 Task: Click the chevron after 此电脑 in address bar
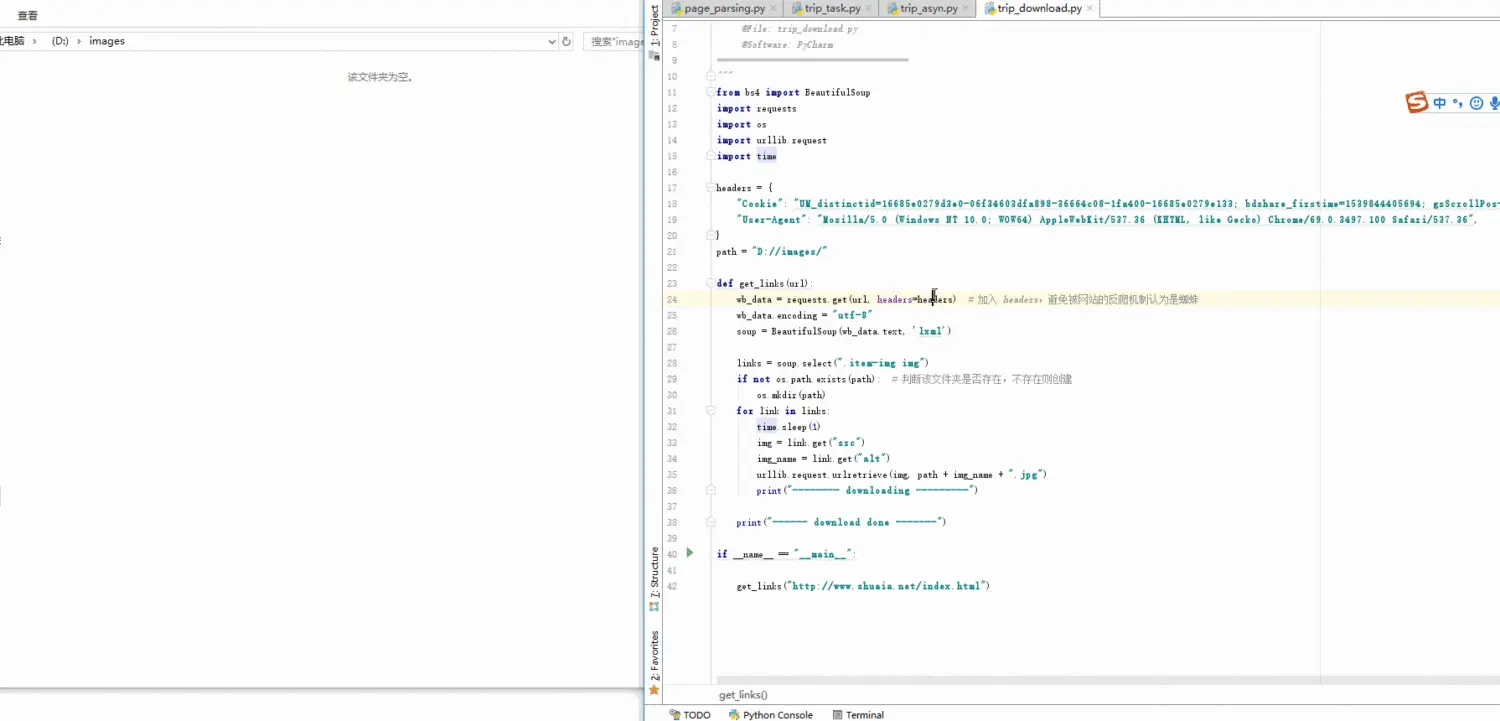tap(34, 41)
